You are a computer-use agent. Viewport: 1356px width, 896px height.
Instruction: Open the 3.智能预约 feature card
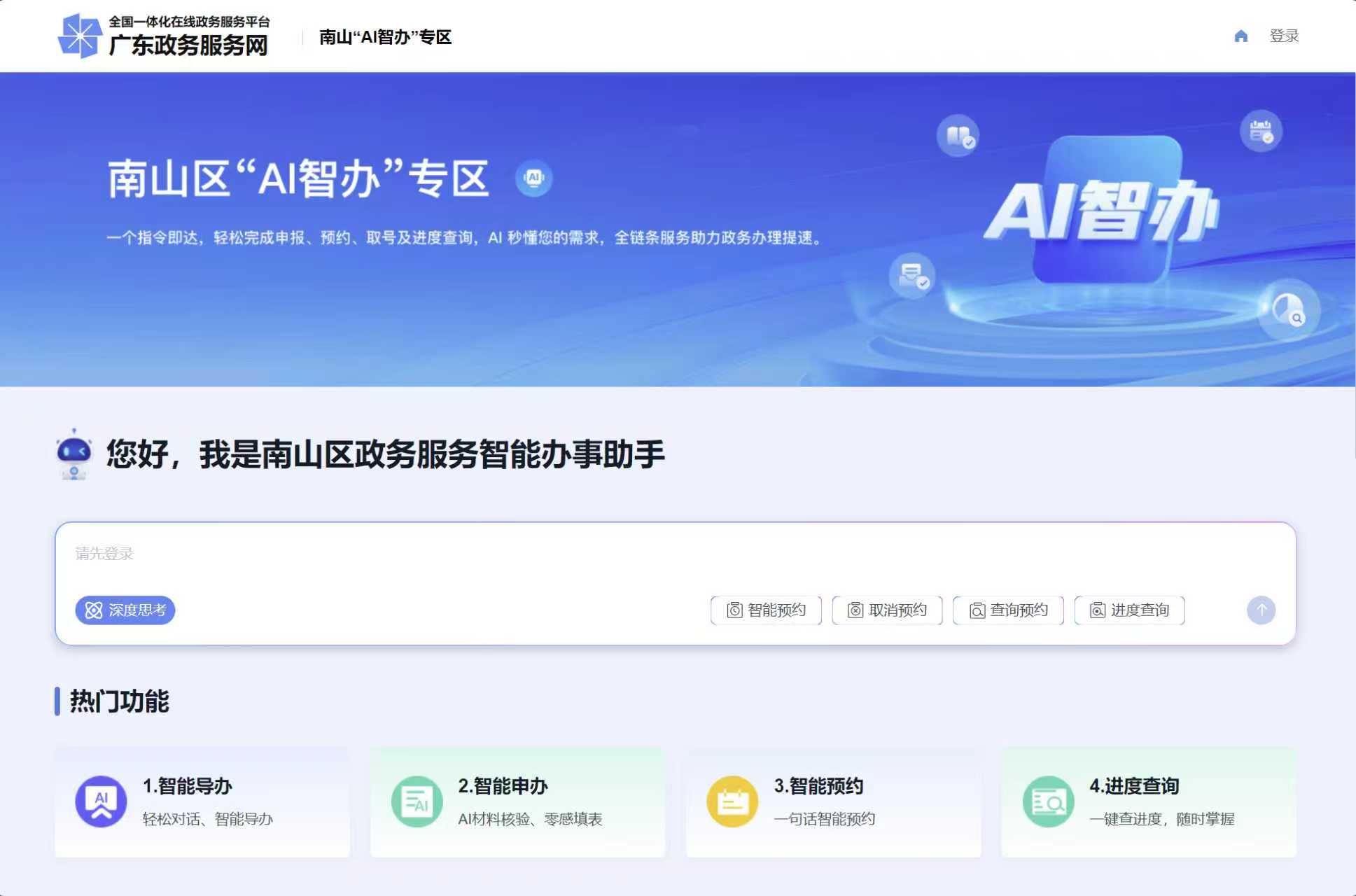click(x=833, y=801)
